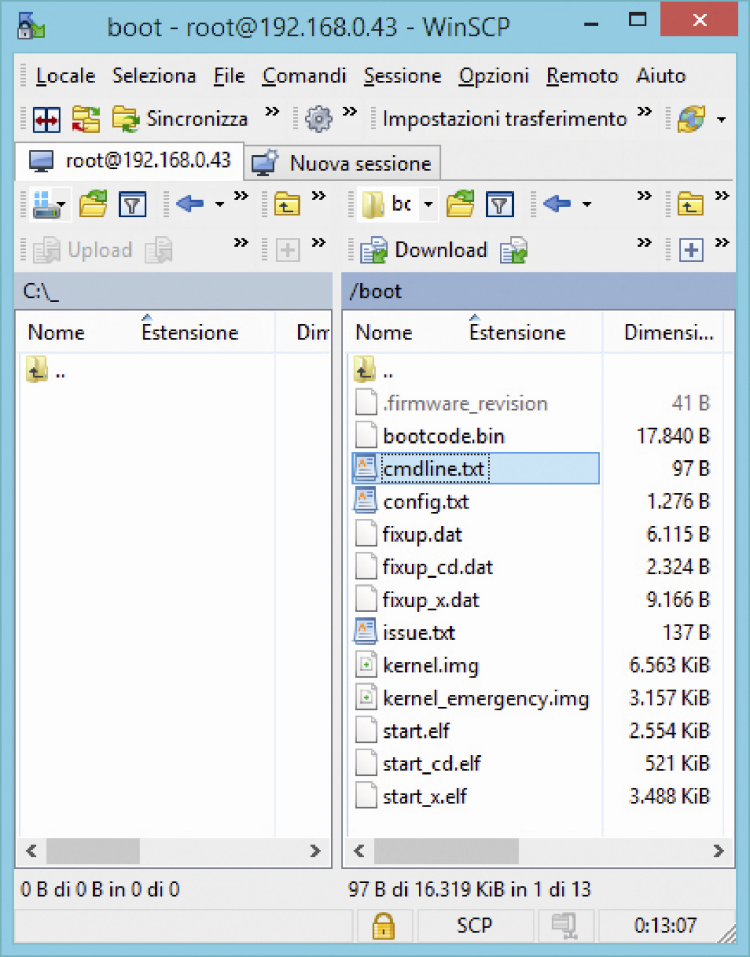Open the Opzioni menu
The image size is (750, 957).
494,76
